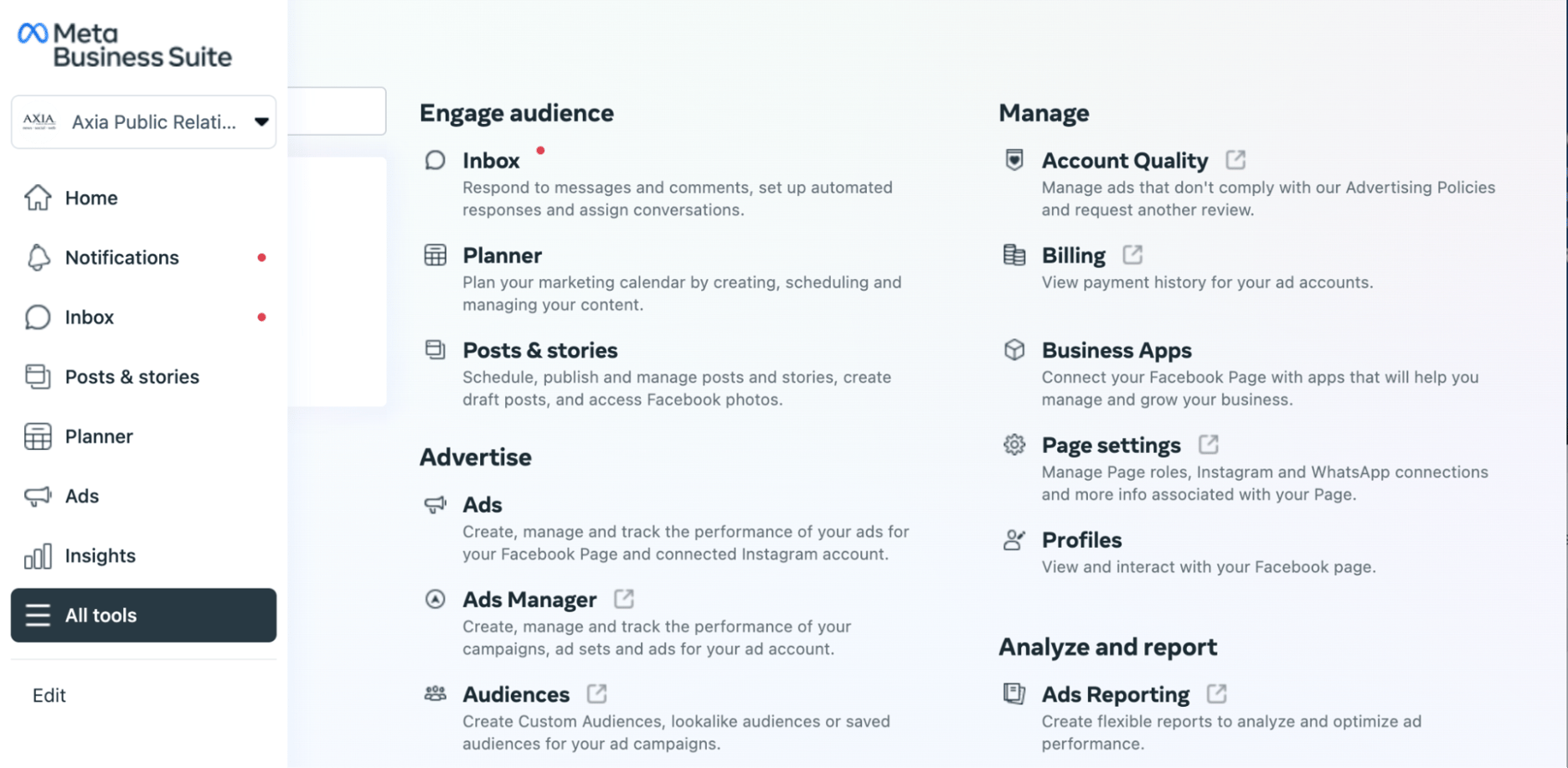This screenshot has height=768, width=1568.
Task: Click the Notifications unread indicator dot
Action: pos(263,258)
